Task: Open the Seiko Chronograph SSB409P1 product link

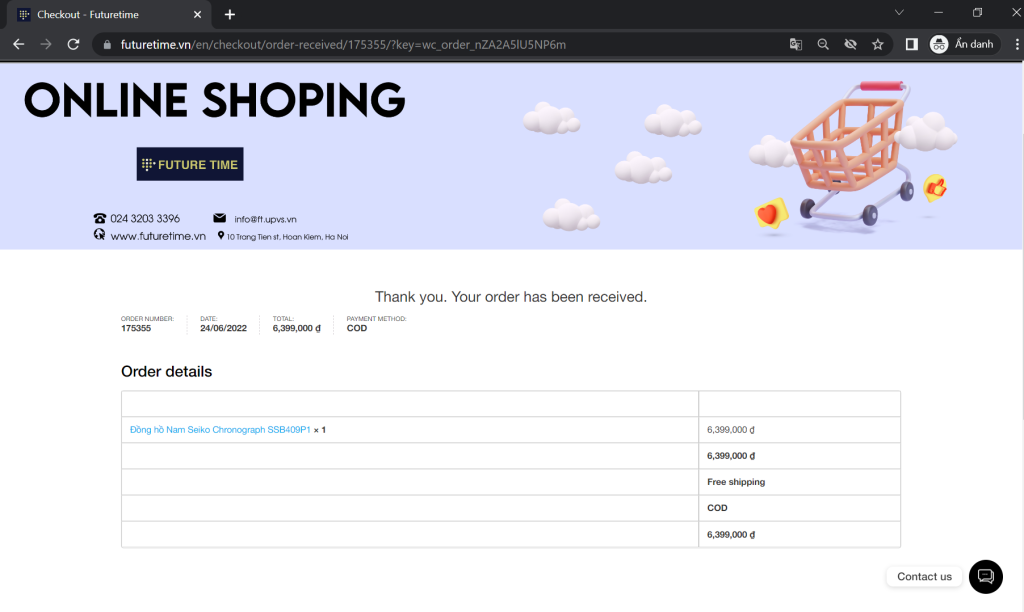Action: pos(220,430)
